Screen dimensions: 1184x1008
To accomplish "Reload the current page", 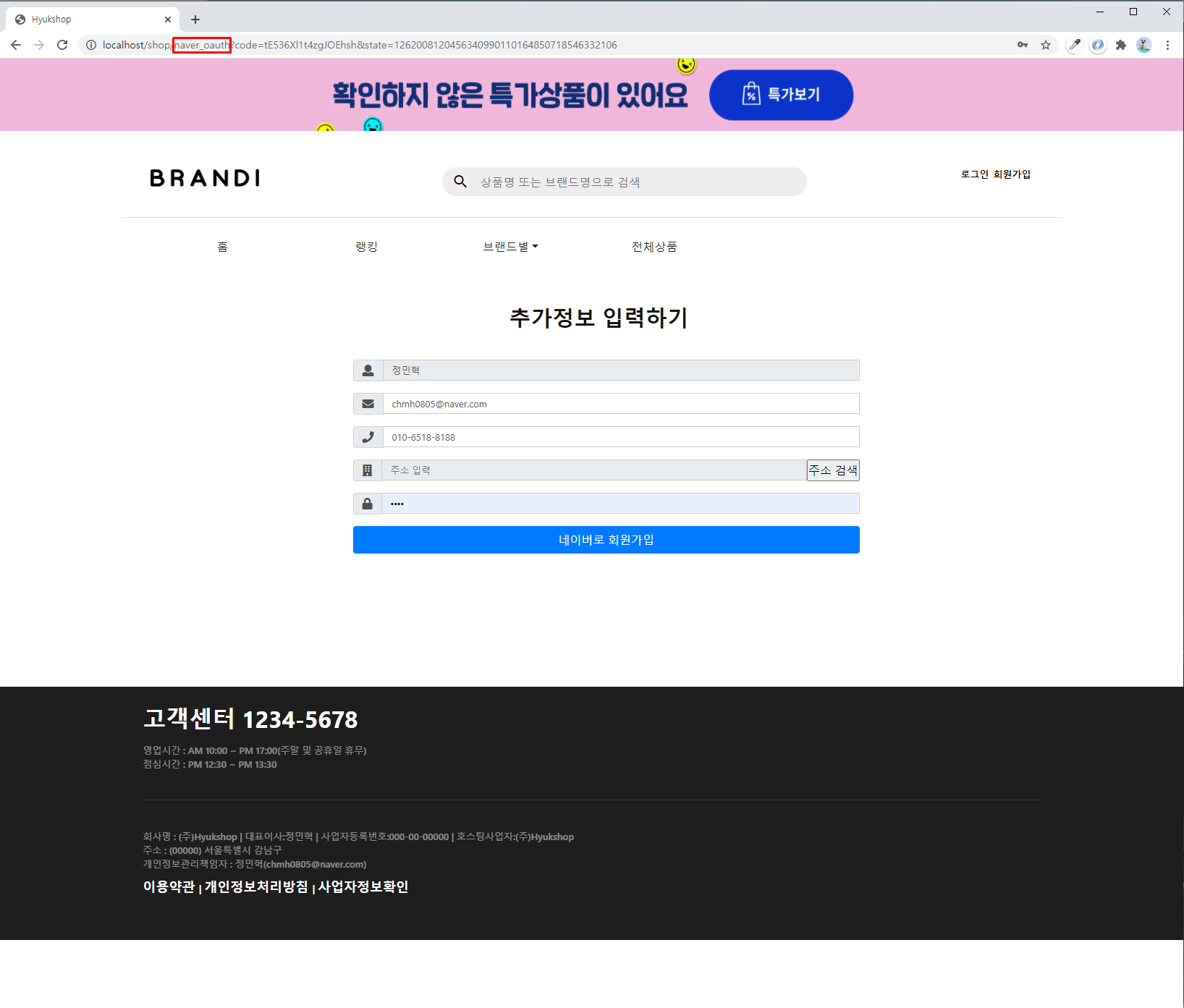I will 62,45.
